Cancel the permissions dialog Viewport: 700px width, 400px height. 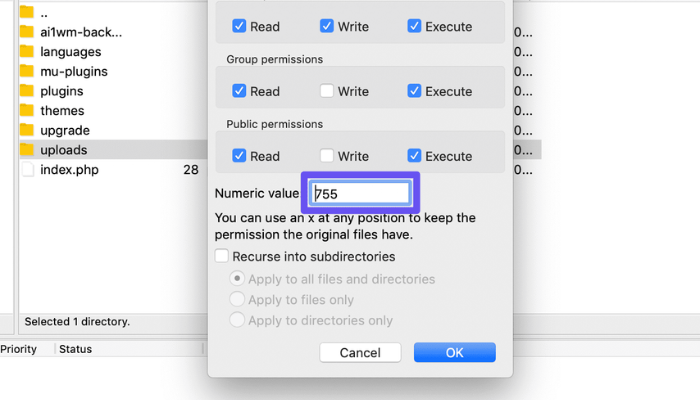[x=360, y=352]
